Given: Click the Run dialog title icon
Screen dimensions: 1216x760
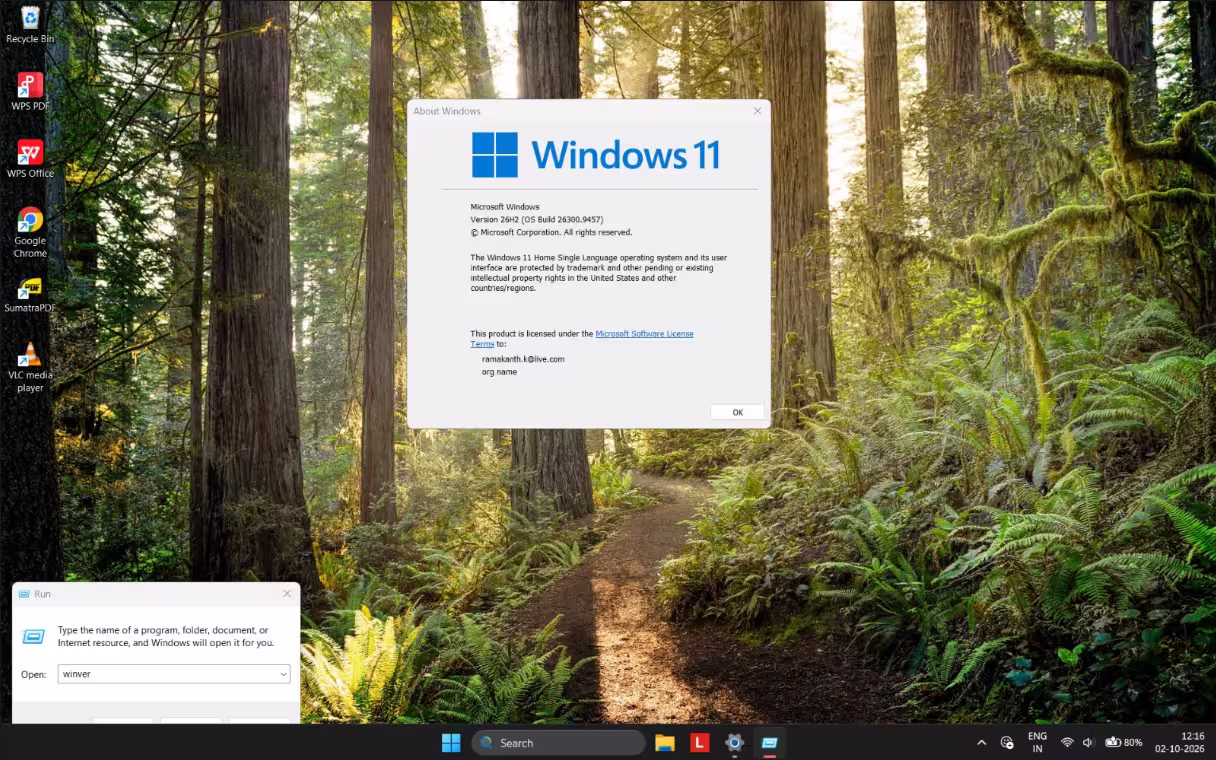Looking at the screenshot, I should pos(24,594).
